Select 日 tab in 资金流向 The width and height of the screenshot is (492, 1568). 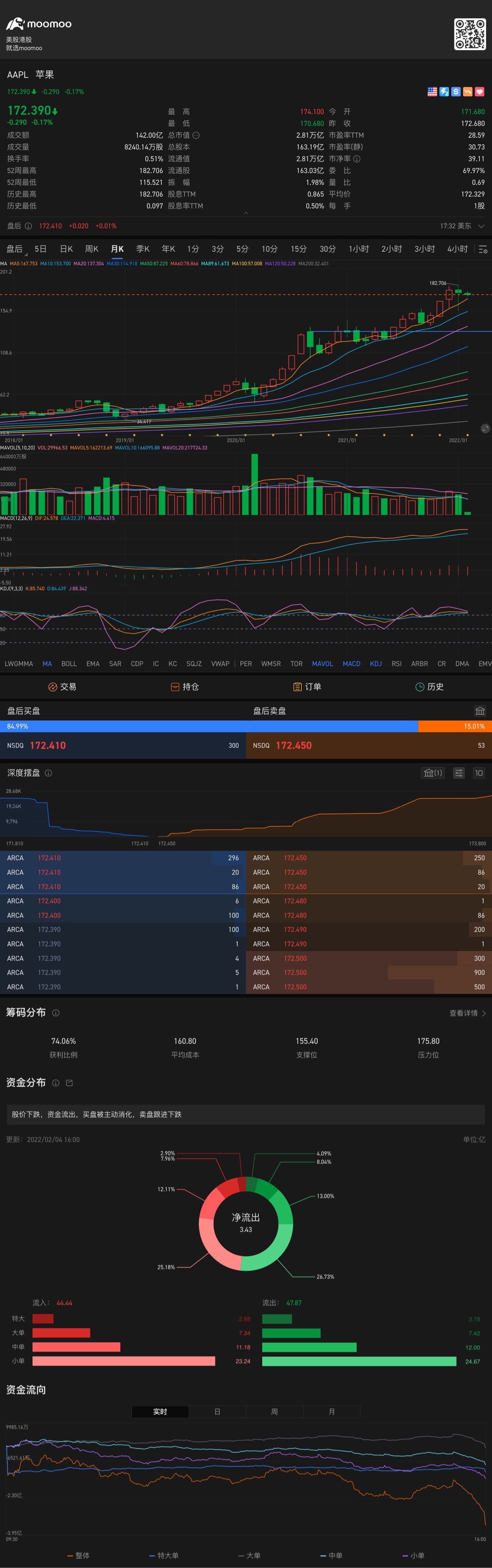(x=218, y=1412)
